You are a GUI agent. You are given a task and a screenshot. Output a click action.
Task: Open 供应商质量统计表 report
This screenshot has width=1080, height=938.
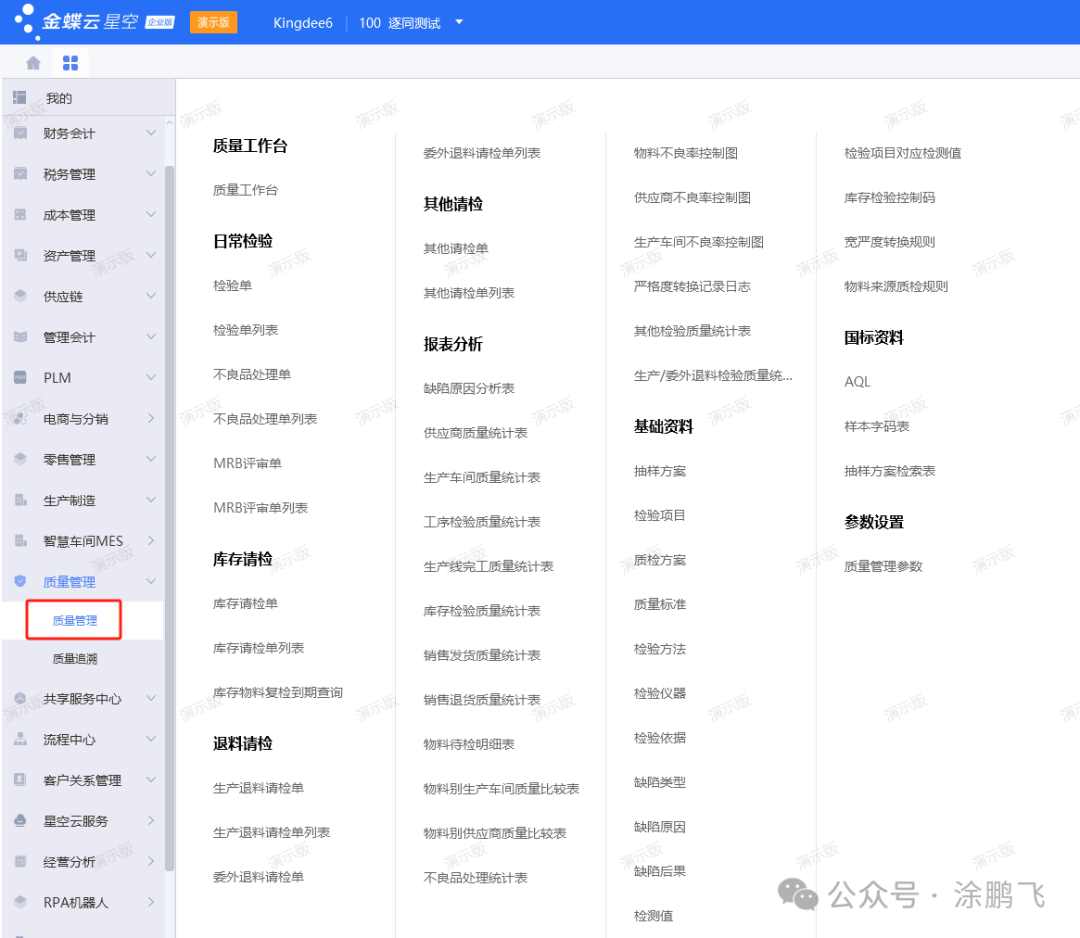475,433
